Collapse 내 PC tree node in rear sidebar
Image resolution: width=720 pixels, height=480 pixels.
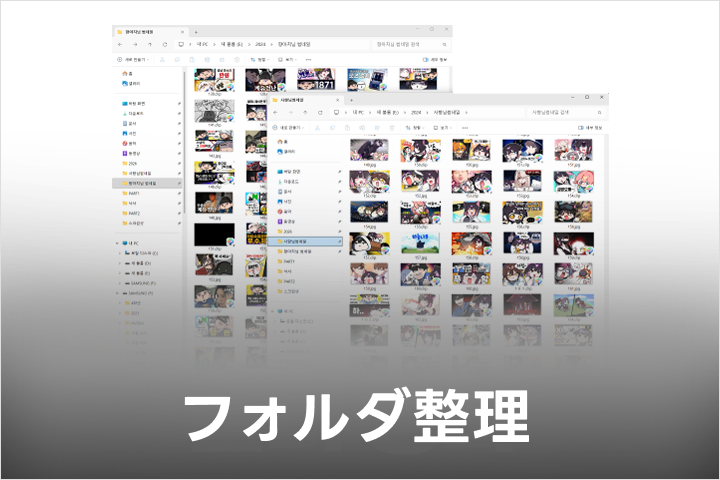[x=118, y=243]
